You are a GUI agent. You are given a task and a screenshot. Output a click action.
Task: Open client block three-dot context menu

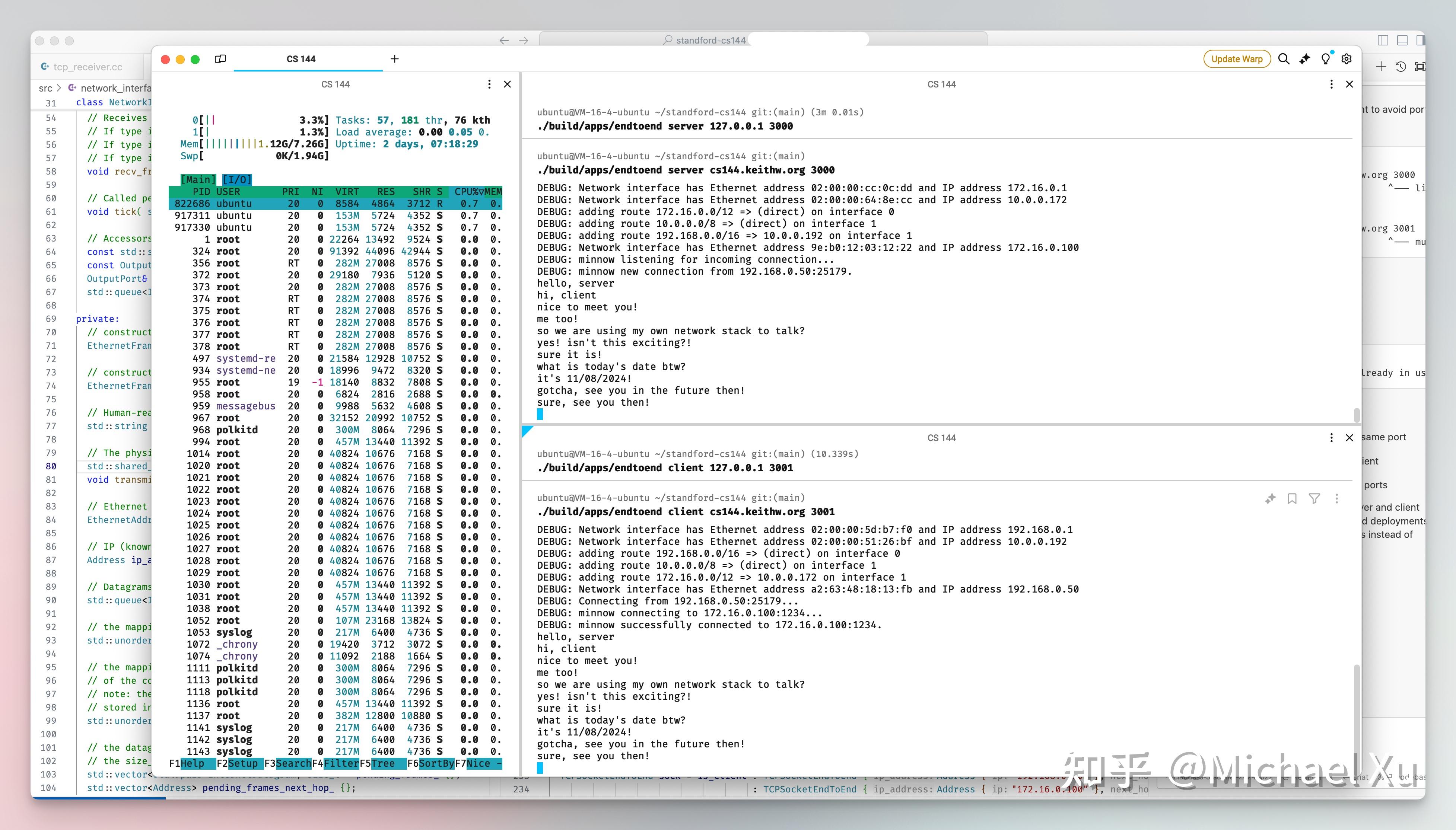point(1336,499)
